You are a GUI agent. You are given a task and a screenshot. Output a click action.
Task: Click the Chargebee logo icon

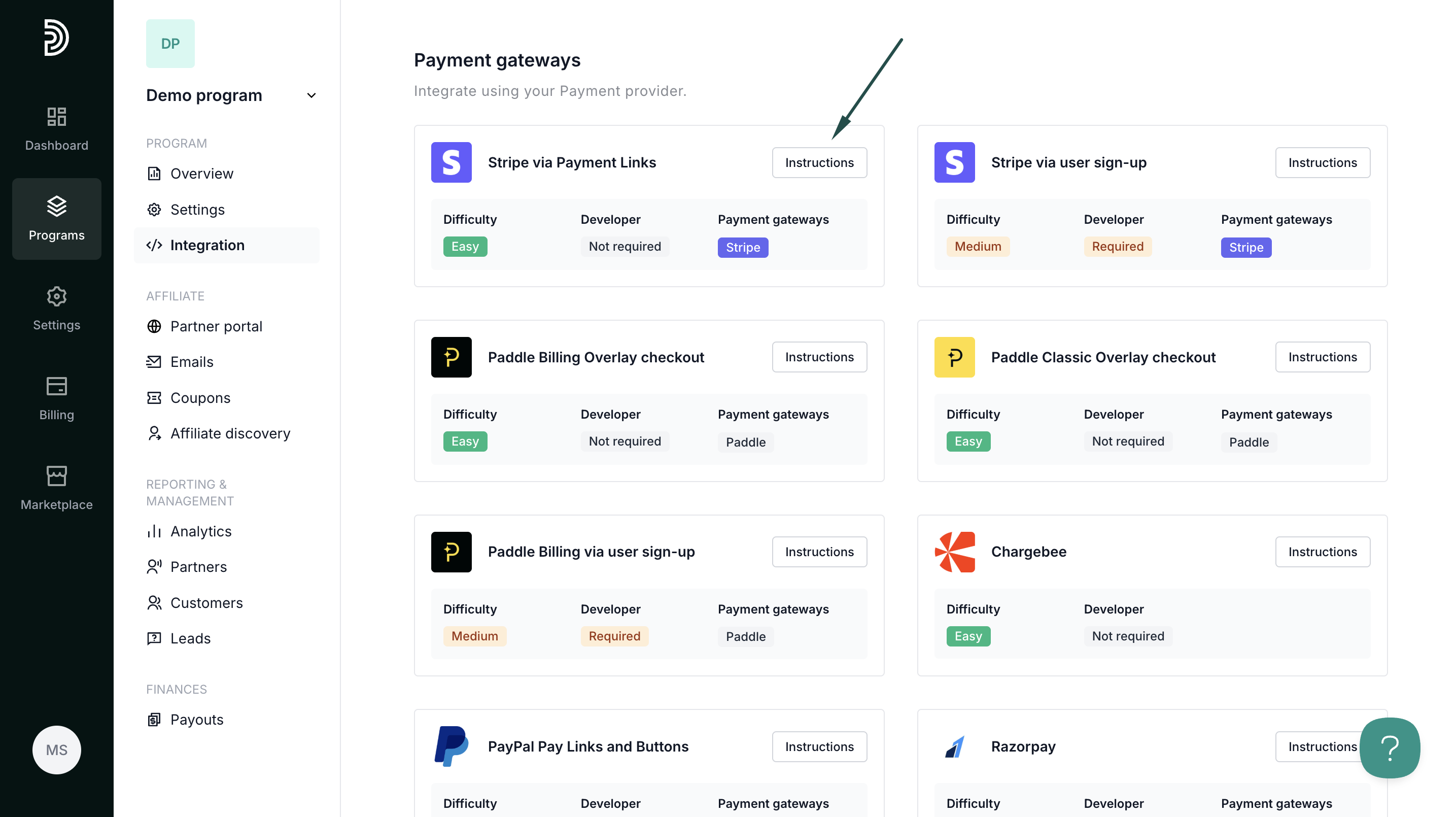pos(954,552)
